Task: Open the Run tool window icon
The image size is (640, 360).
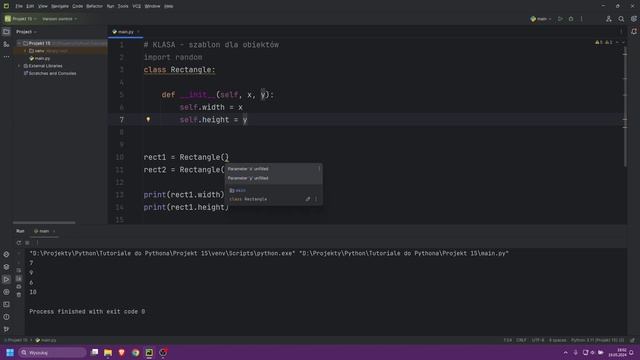Action: [6, 280]
